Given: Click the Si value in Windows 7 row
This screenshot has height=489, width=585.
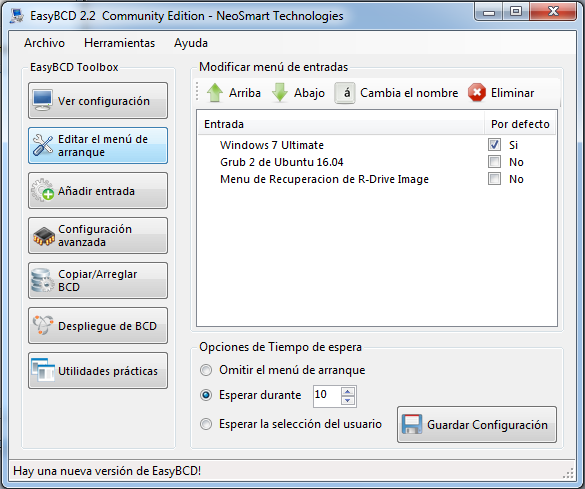Looking at the screenshot, I should (513, 145).
